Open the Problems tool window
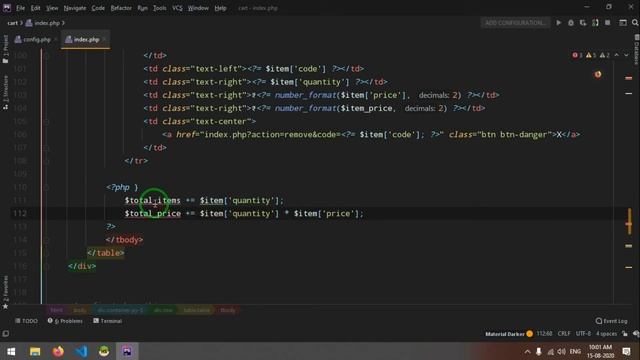 click(65, 321)
